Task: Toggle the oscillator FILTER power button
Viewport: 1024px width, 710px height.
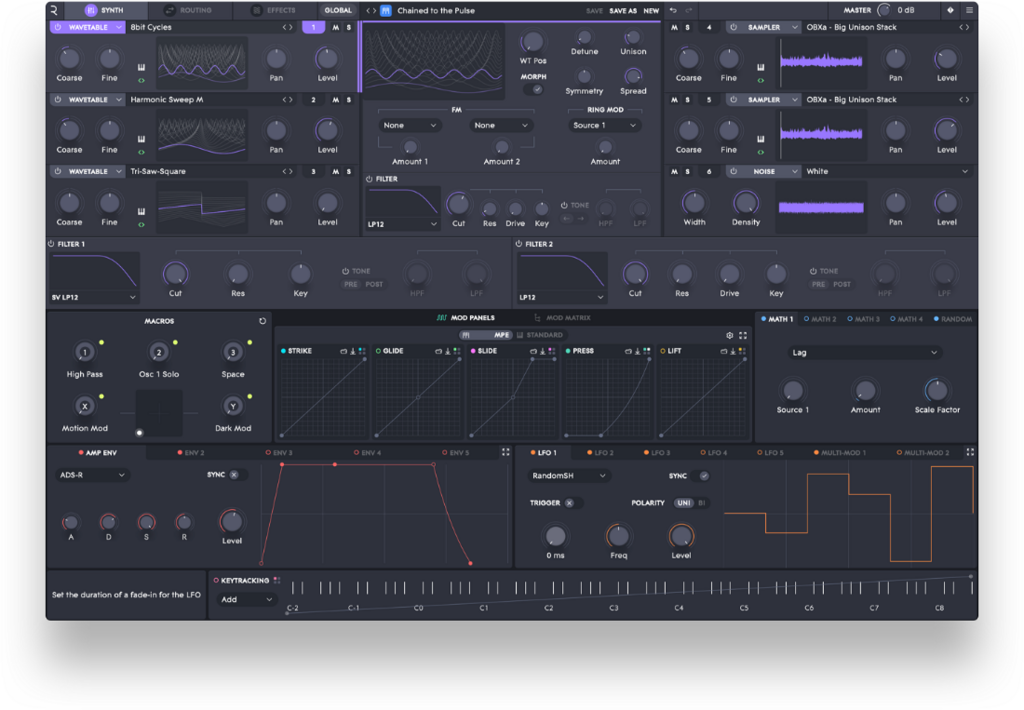Action: [370, 179]
